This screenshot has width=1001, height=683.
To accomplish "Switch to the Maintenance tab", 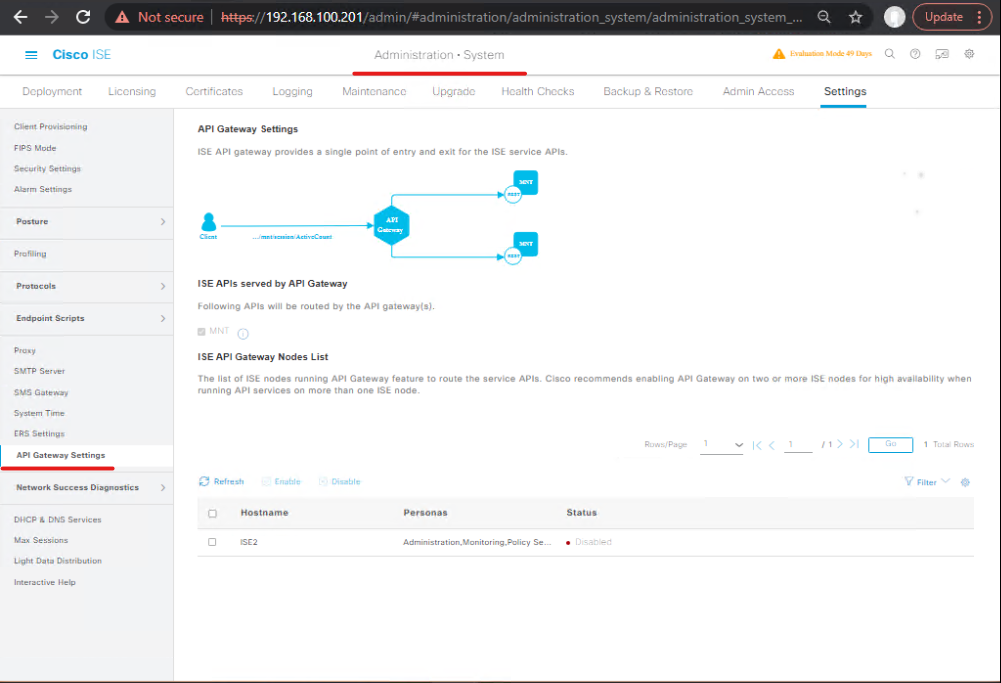I will point(374,91).
